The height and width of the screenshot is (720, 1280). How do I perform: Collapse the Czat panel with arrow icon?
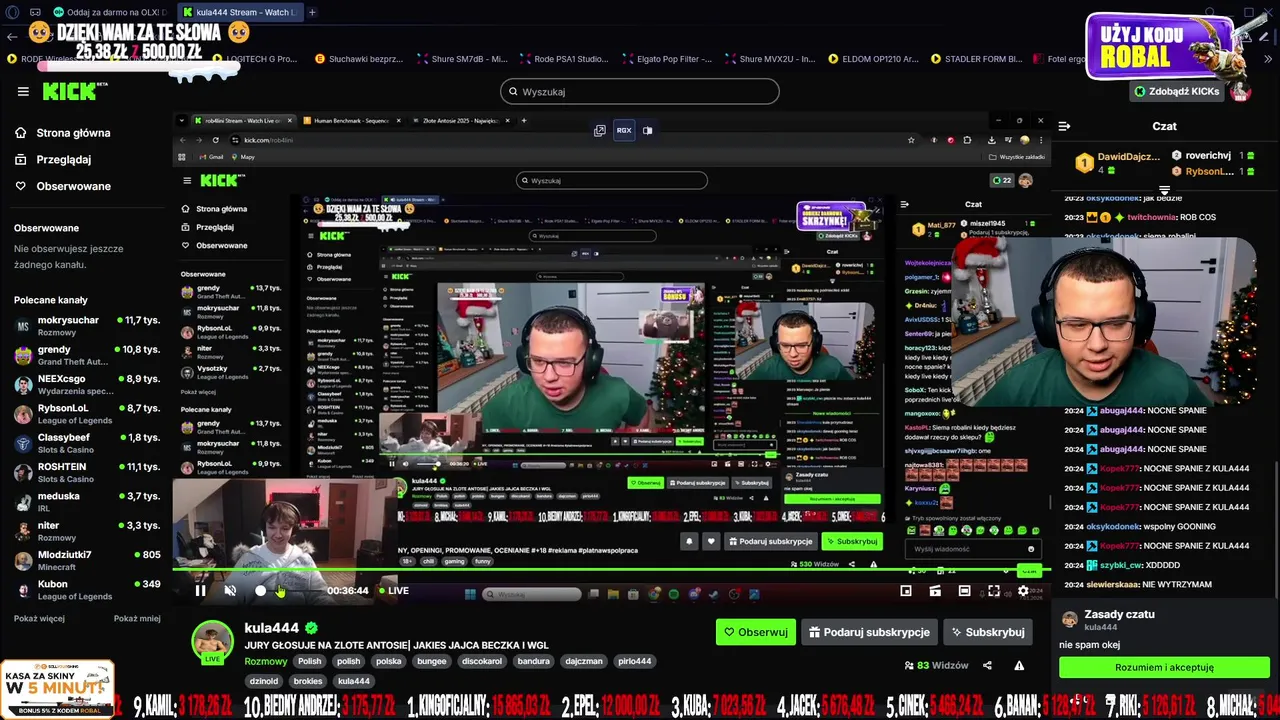[1064, 126]
